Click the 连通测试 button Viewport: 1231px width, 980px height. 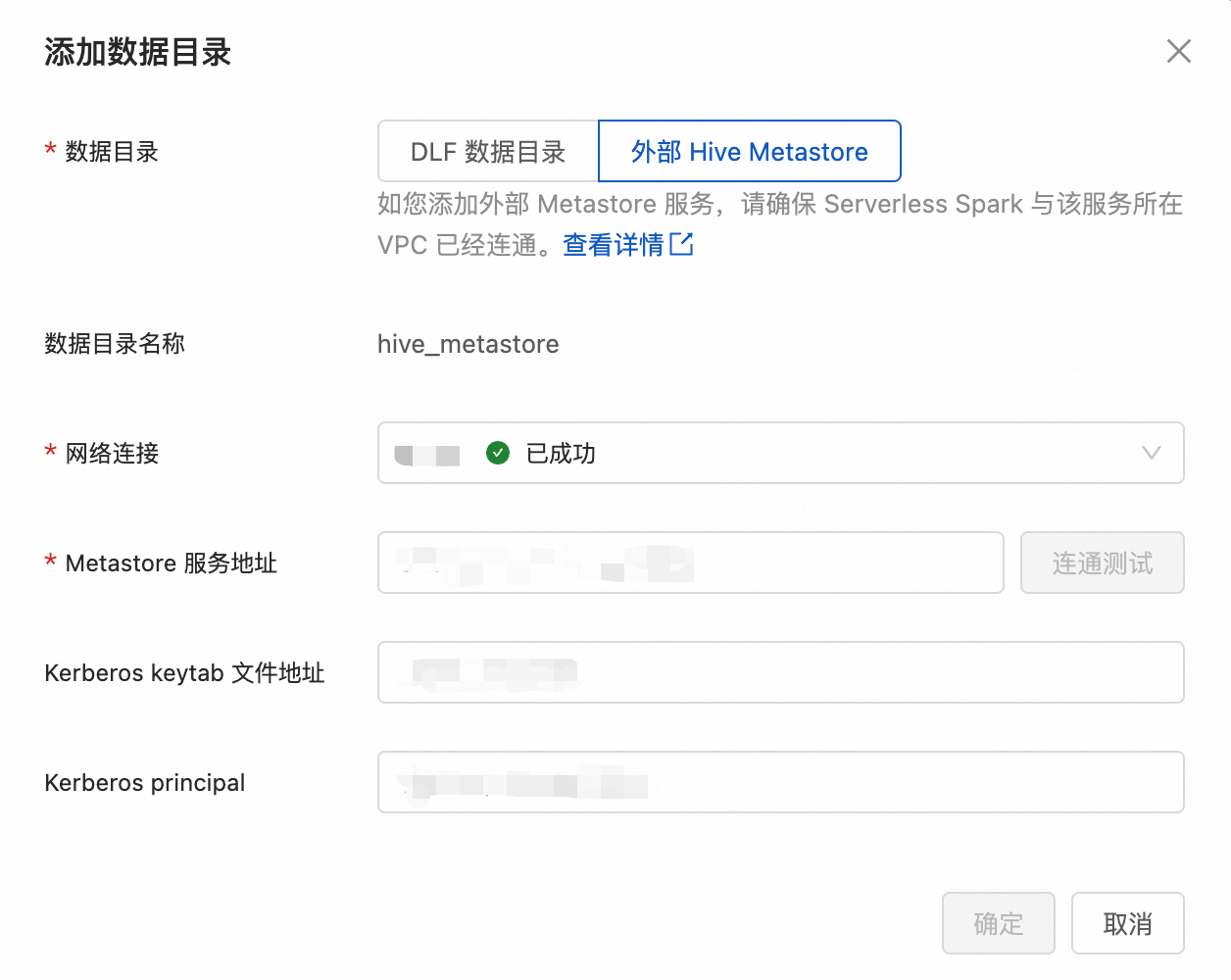click(1103, 563)
